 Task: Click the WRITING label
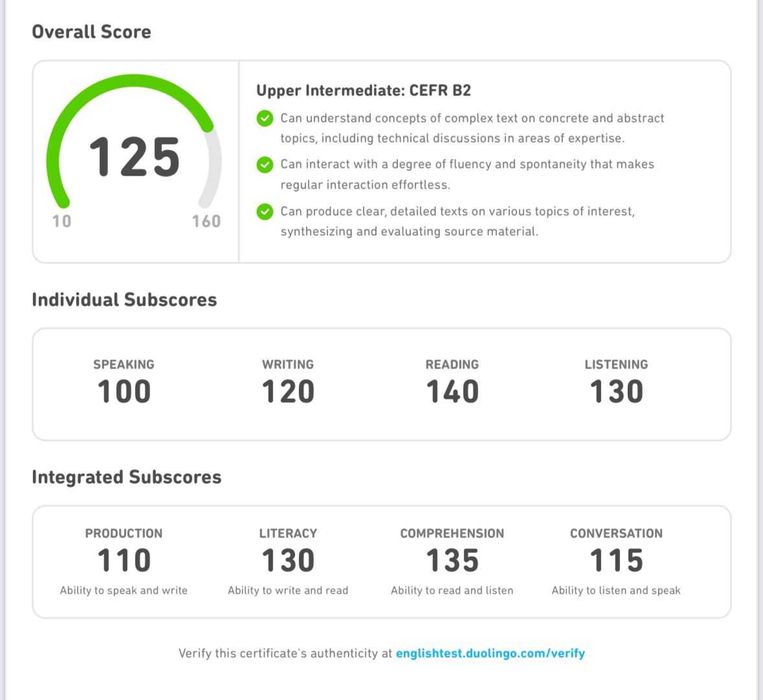288,364
